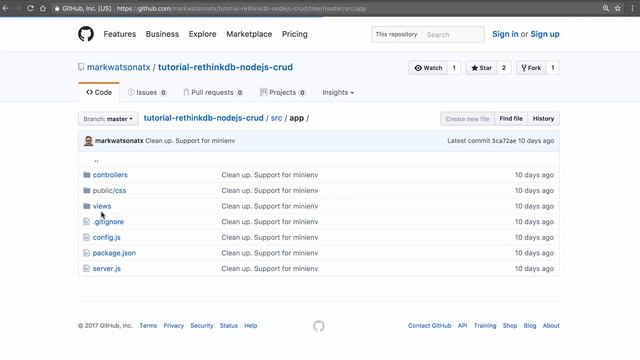Image resolution: width=640 pixels, height=360 pixels.
Task: Click controllers folder icon
Action: pos(87,175)
